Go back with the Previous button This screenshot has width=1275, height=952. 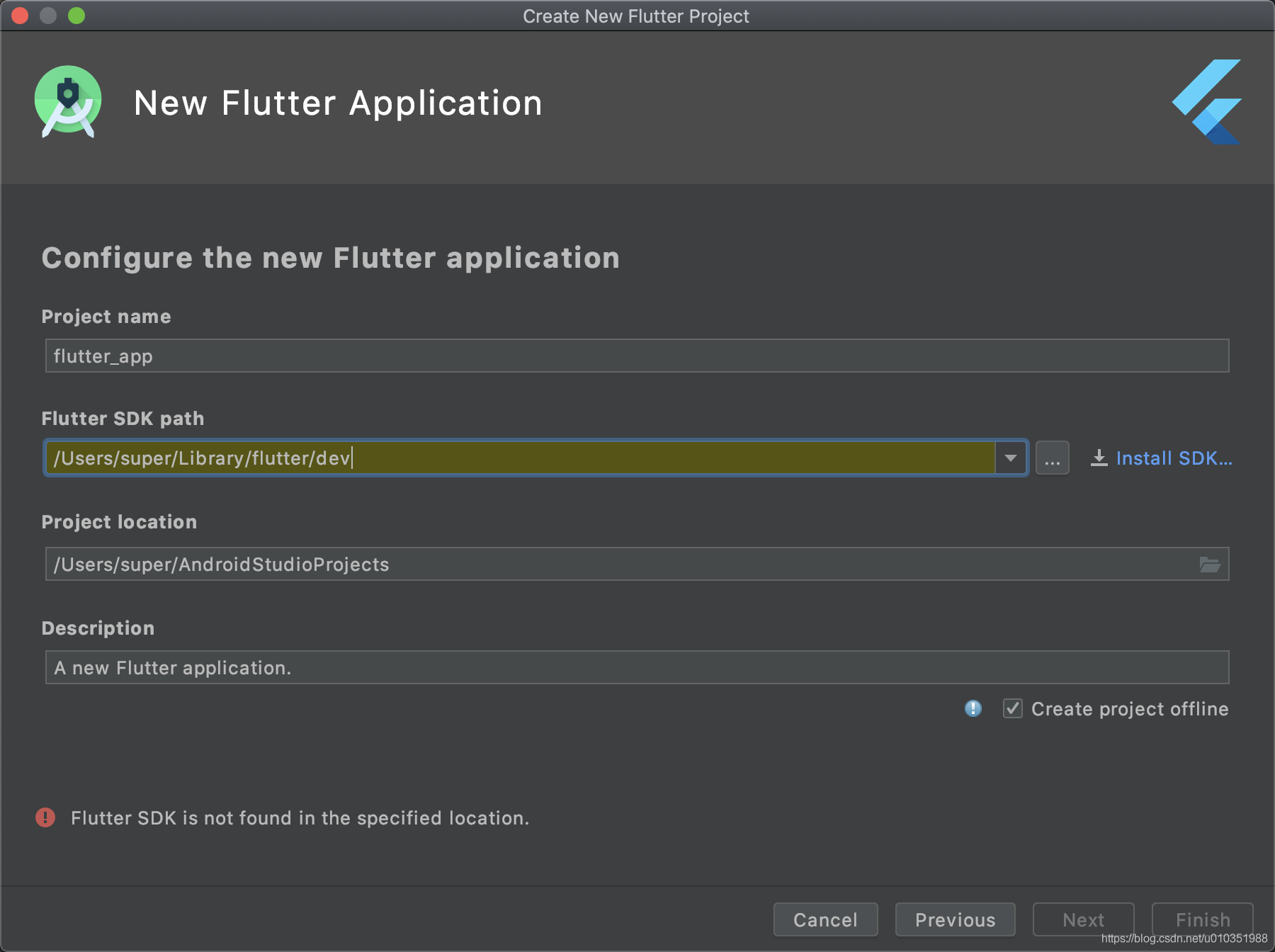point(956,919)
